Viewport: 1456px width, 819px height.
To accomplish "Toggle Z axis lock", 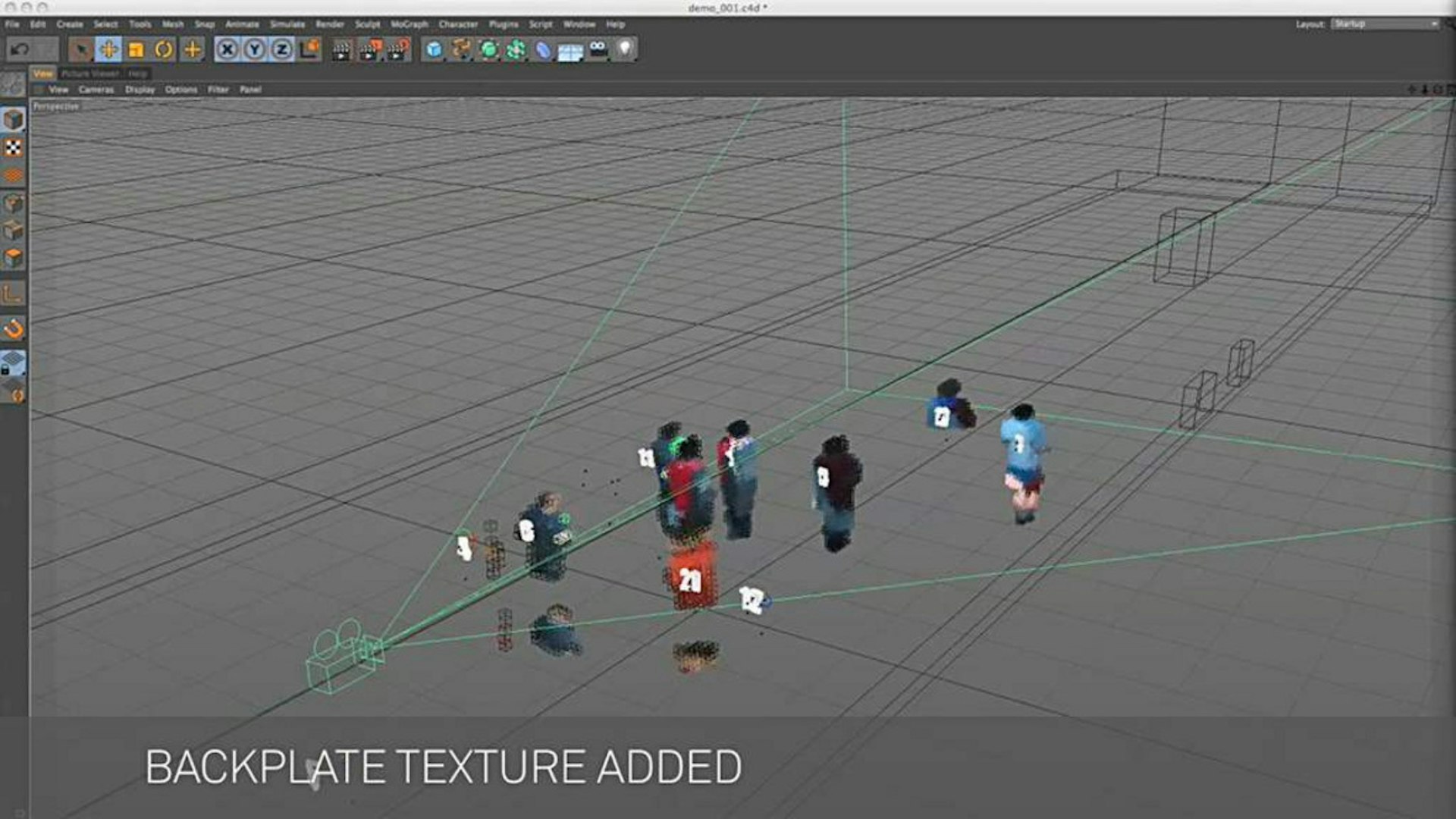I will point(282,50).
